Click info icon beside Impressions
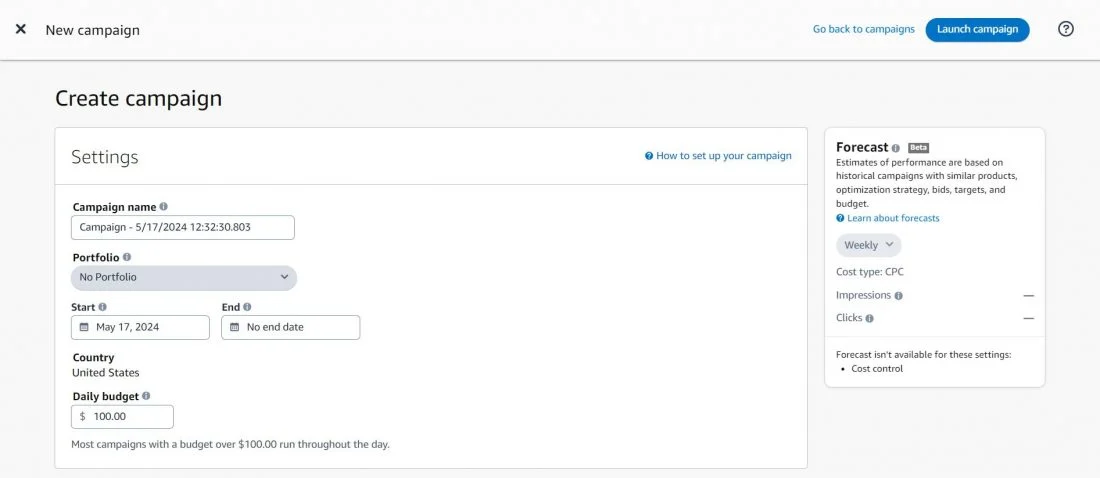 (899, 296)
